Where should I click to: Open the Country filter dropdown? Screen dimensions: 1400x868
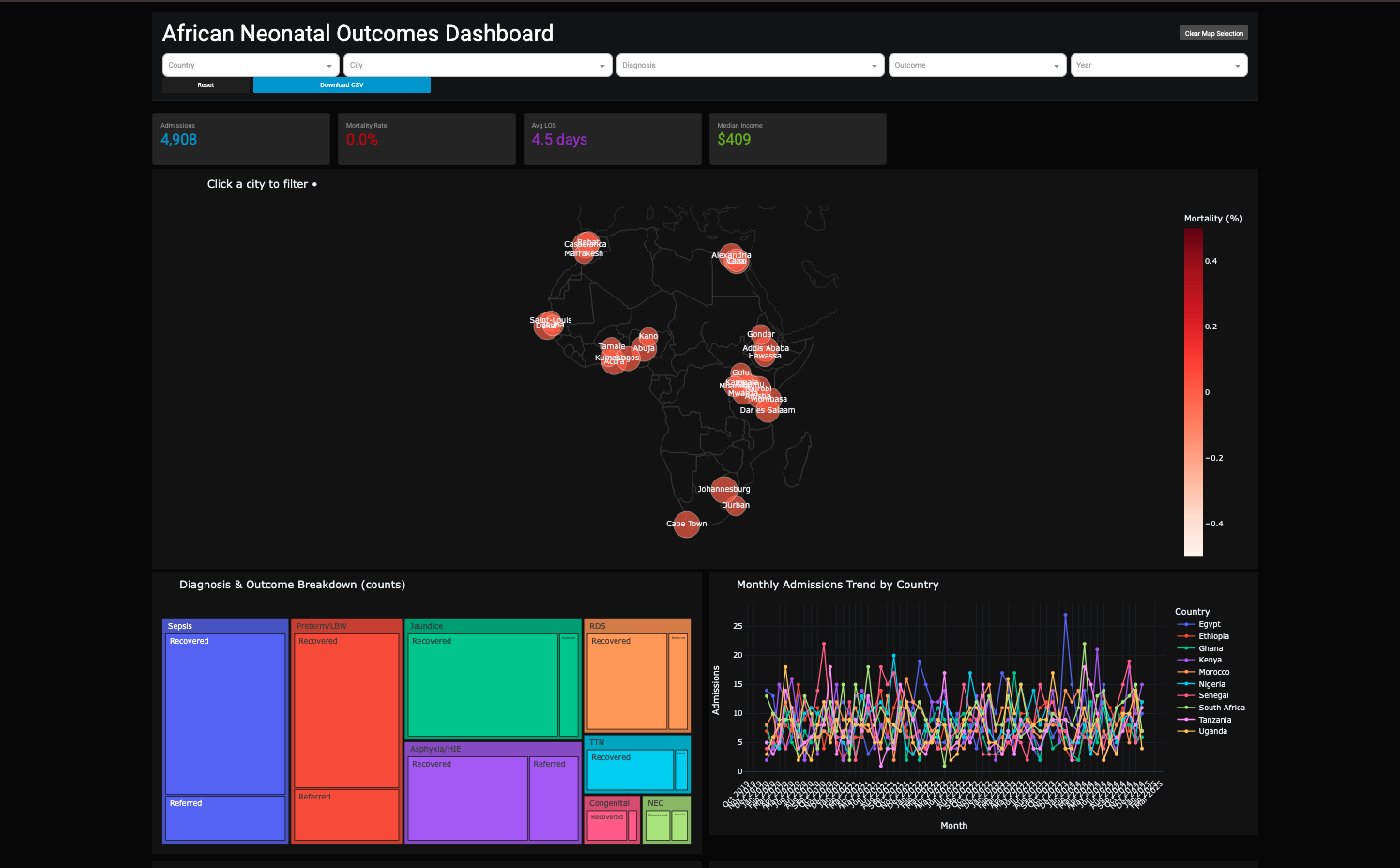point(251,65)
